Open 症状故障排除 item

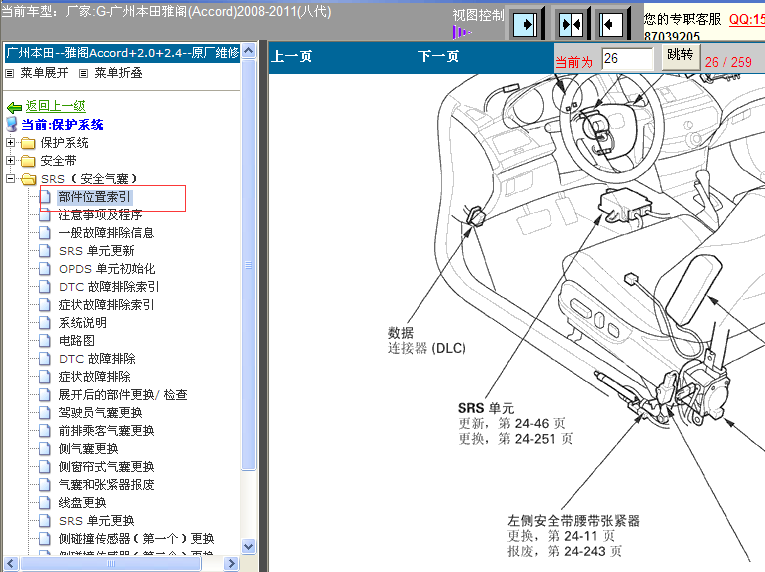pos(95,377)
